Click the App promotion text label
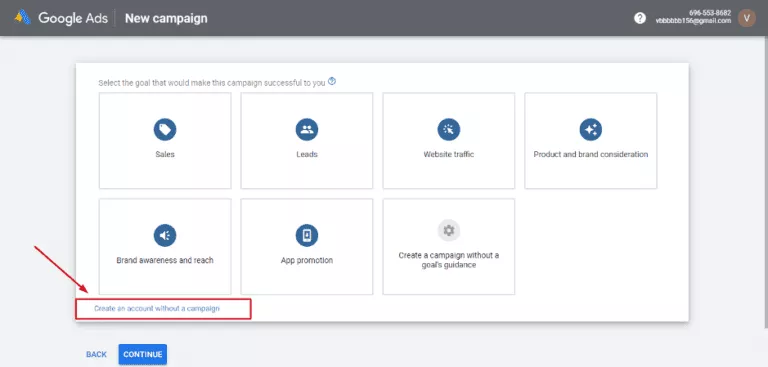The image size is (768, 367). 307,260
